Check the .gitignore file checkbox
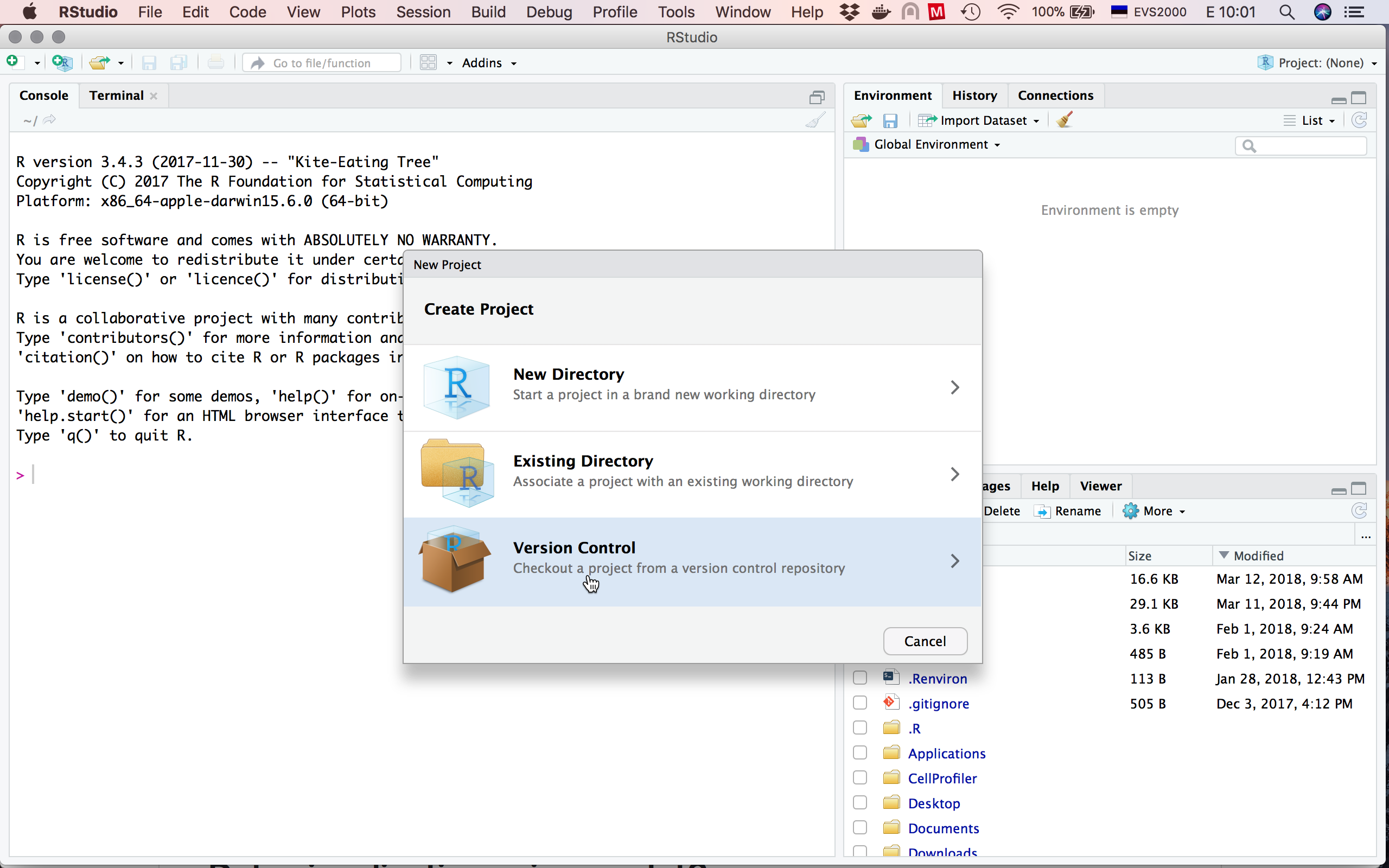Viewport: 1389px width, 868px height. coord(860,703)
